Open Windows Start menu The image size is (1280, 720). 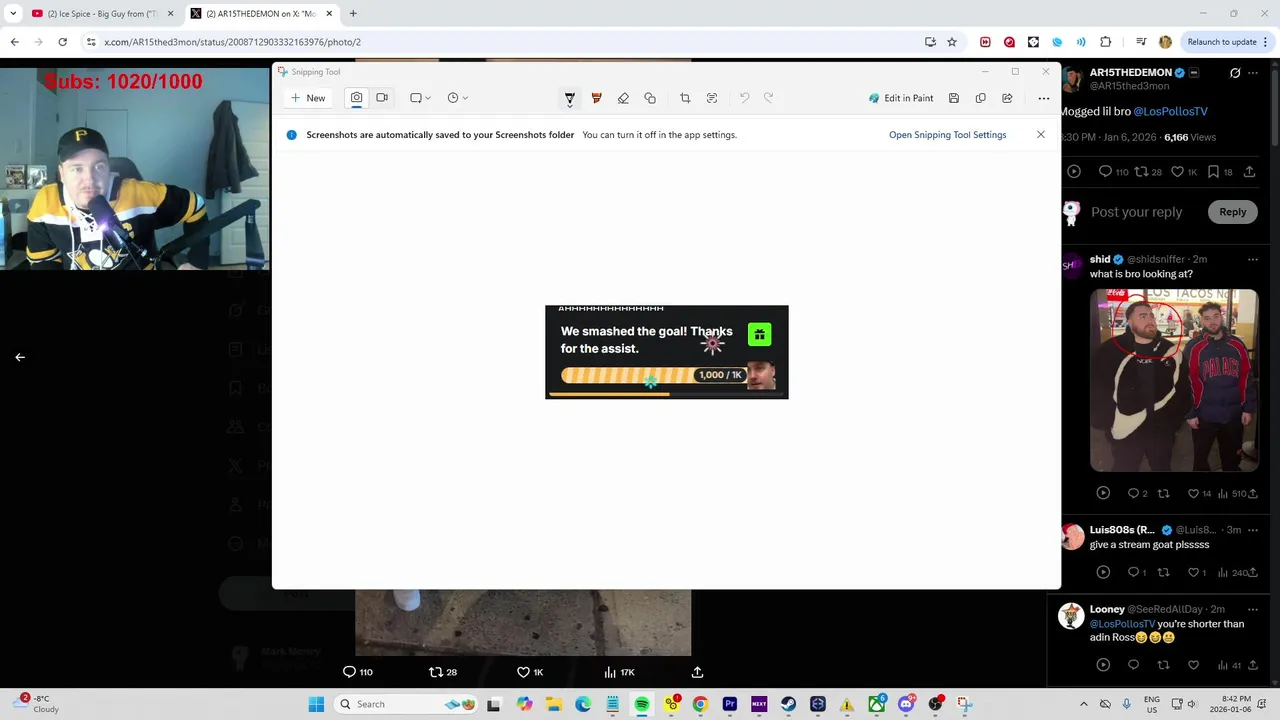[316, 704]
